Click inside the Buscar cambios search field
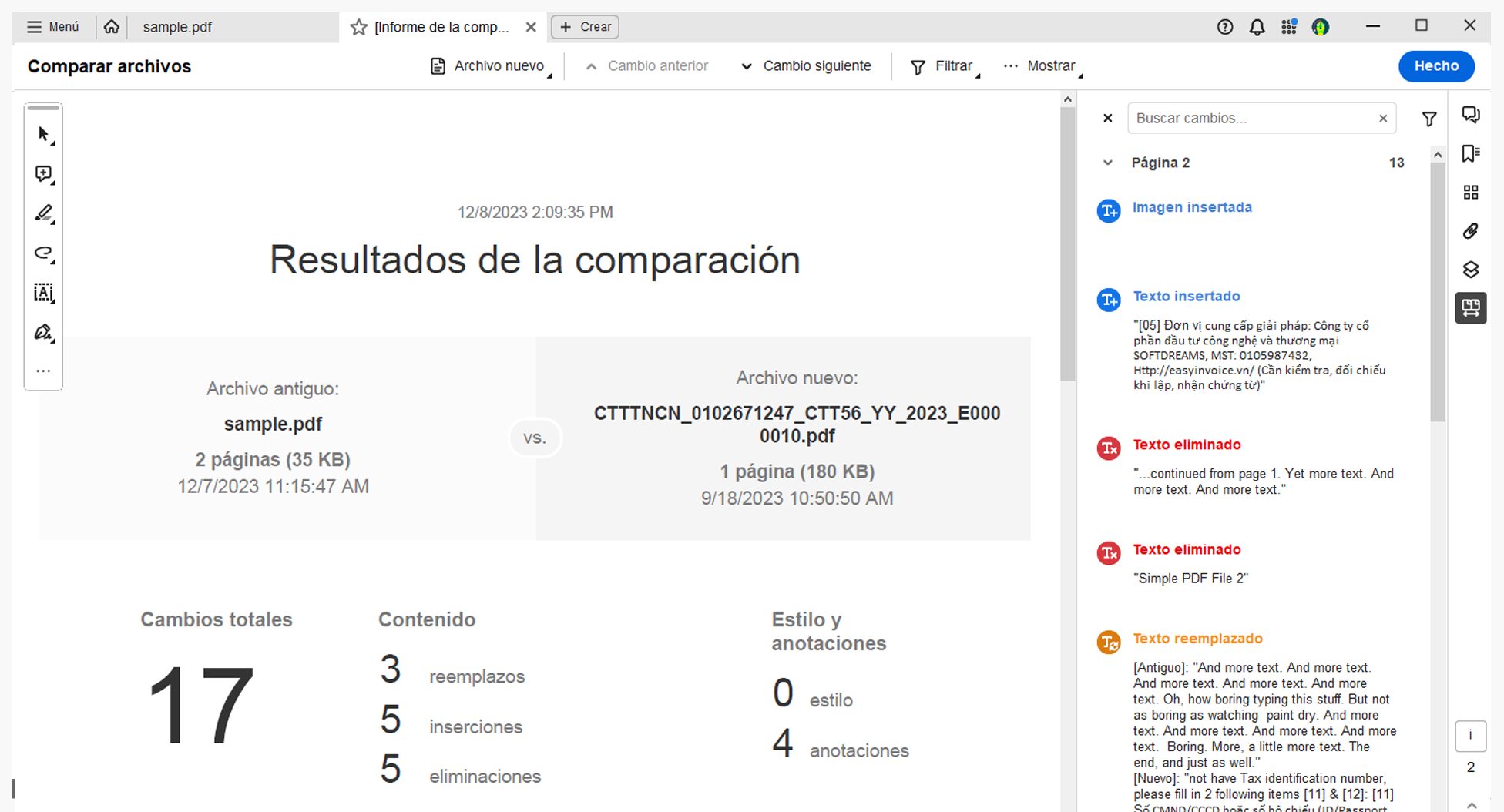This screenshot has width=1504, height=812. 1248,118
